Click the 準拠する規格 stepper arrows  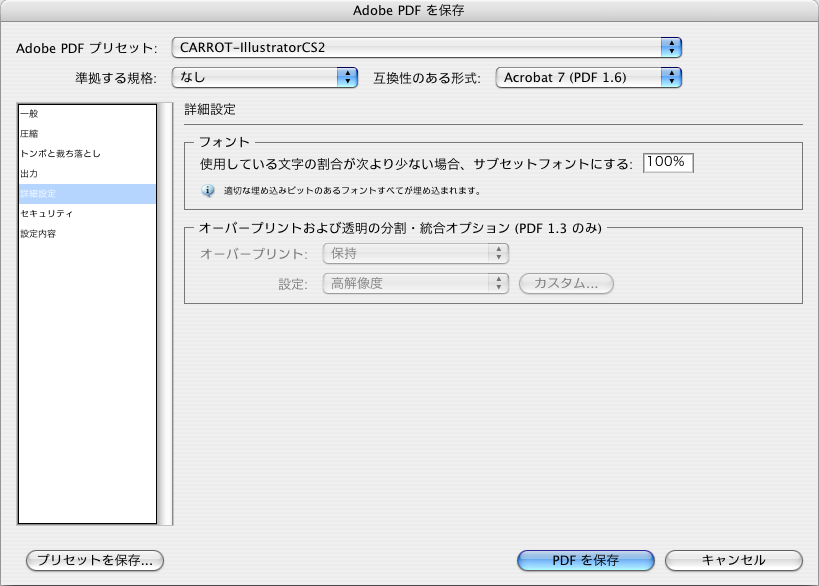[x=346, y=76]
